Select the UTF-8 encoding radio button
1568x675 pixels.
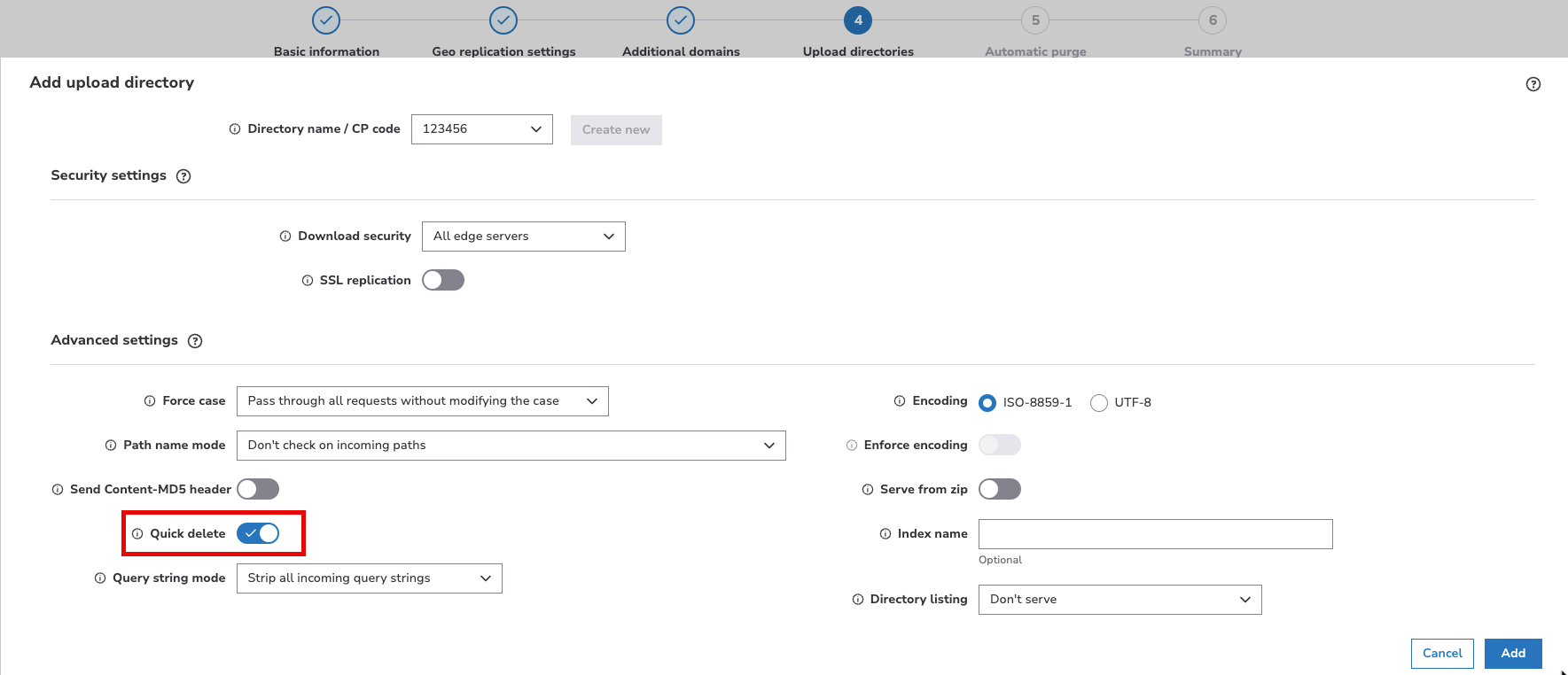[x=1099, y=403]
